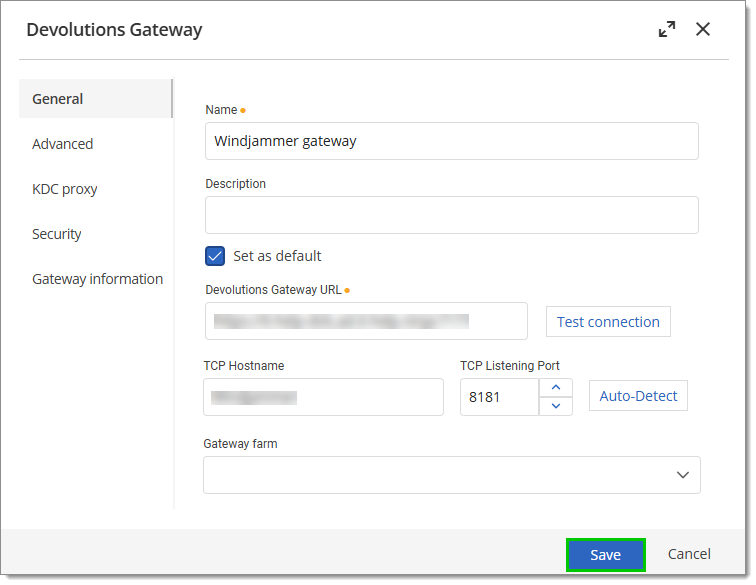This screenshot has height=585, width=756.
Task: Increase TCP Listening Port with up arrow
Action: [x=556, y=388]
